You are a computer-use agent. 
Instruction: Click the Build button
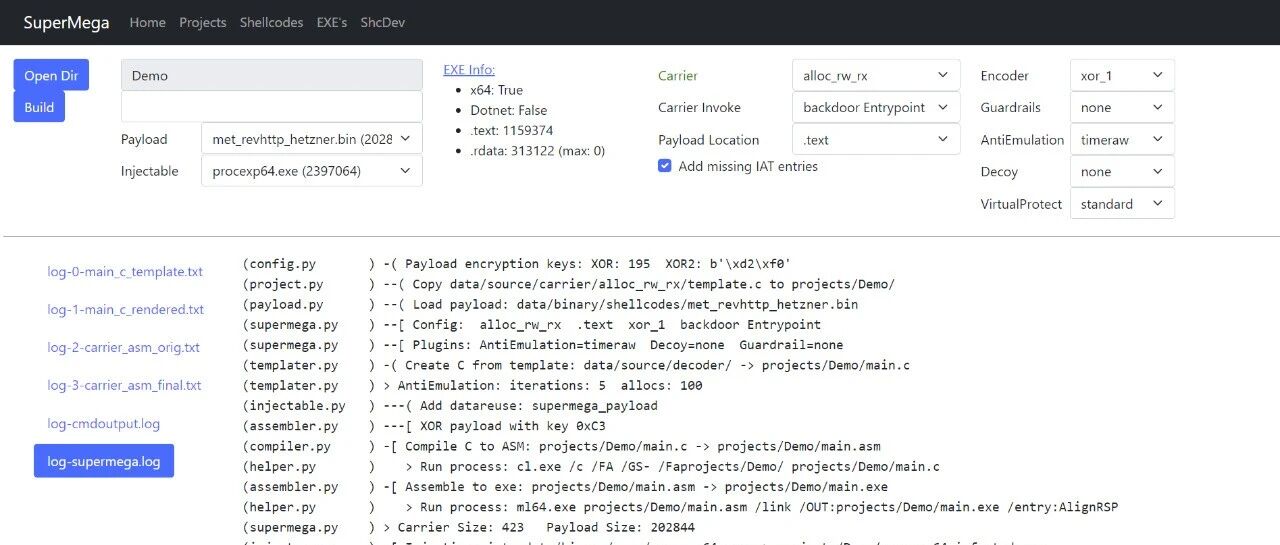pyautogui.click(x=39, y=107)
